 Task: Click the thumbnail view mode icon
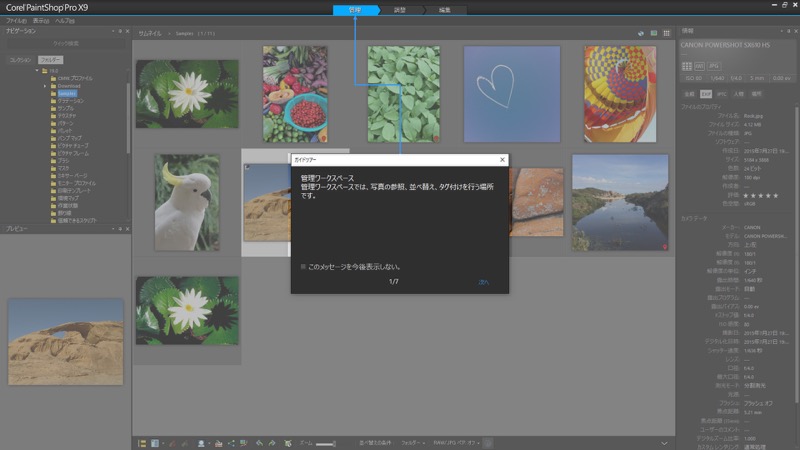667,33
